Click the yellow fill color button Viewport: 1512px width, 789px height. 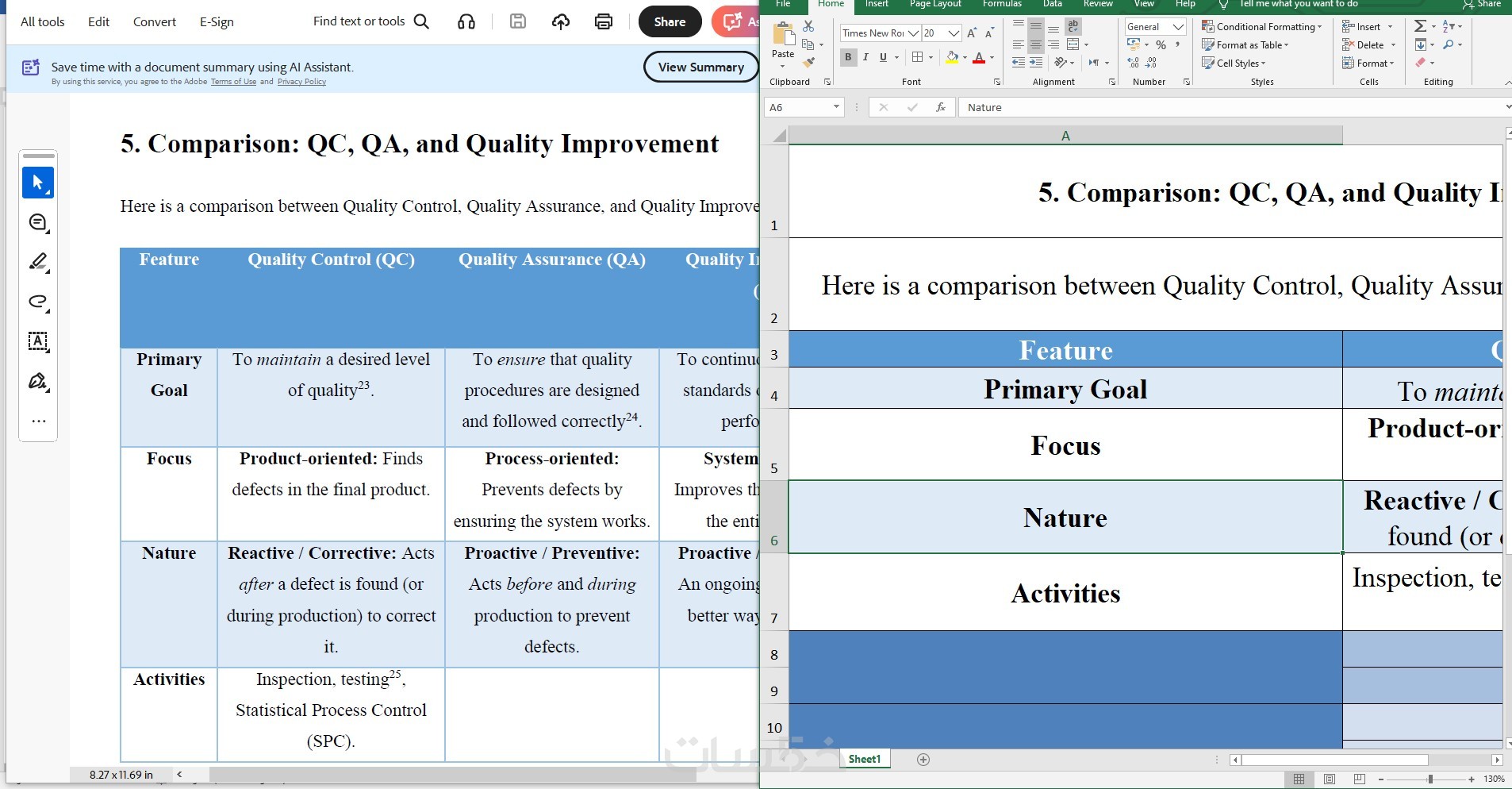coord(952,57)
